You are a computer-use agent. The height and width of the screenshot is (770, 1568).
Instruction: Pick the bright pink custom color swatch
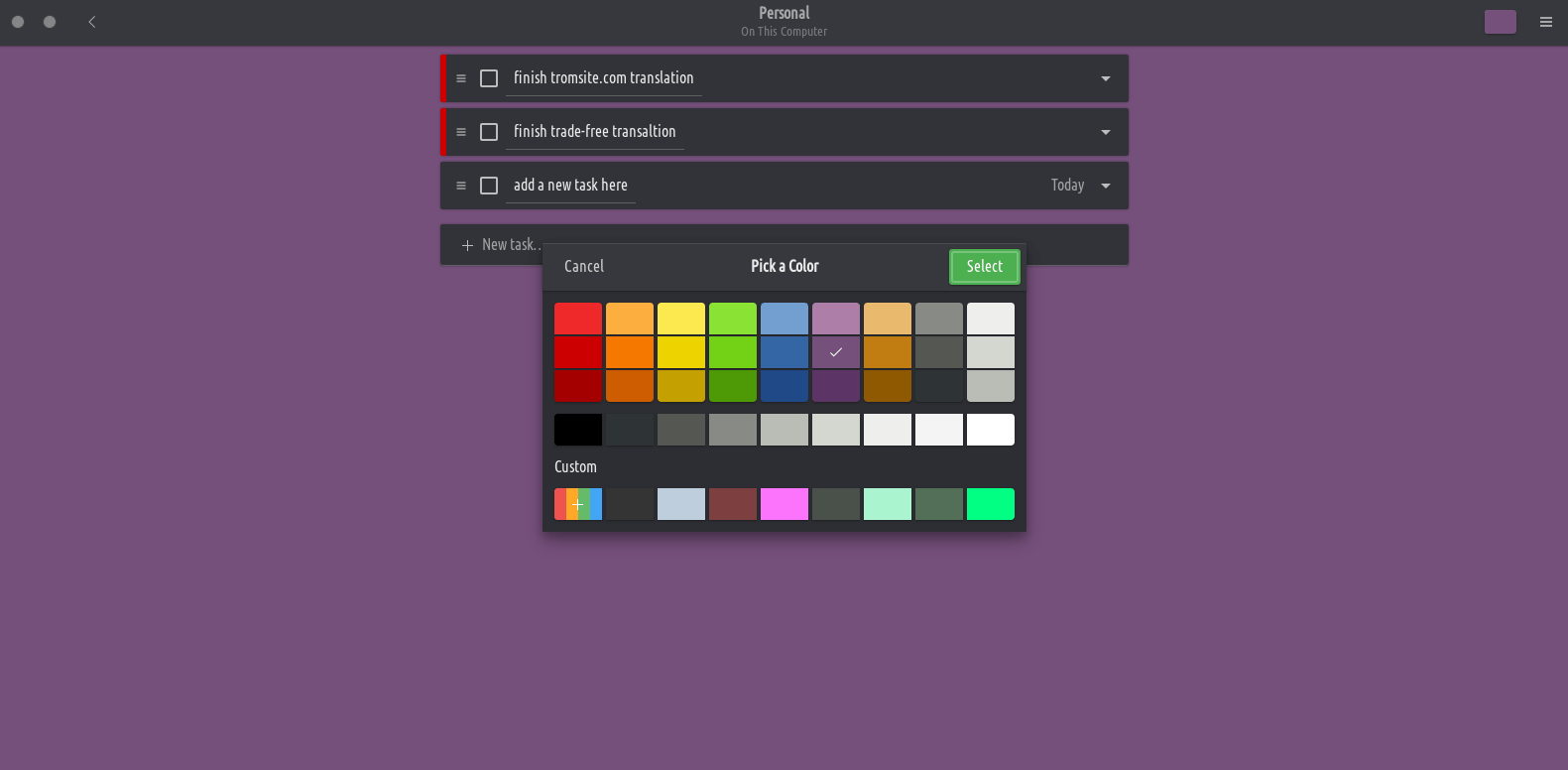click(784, 504)
